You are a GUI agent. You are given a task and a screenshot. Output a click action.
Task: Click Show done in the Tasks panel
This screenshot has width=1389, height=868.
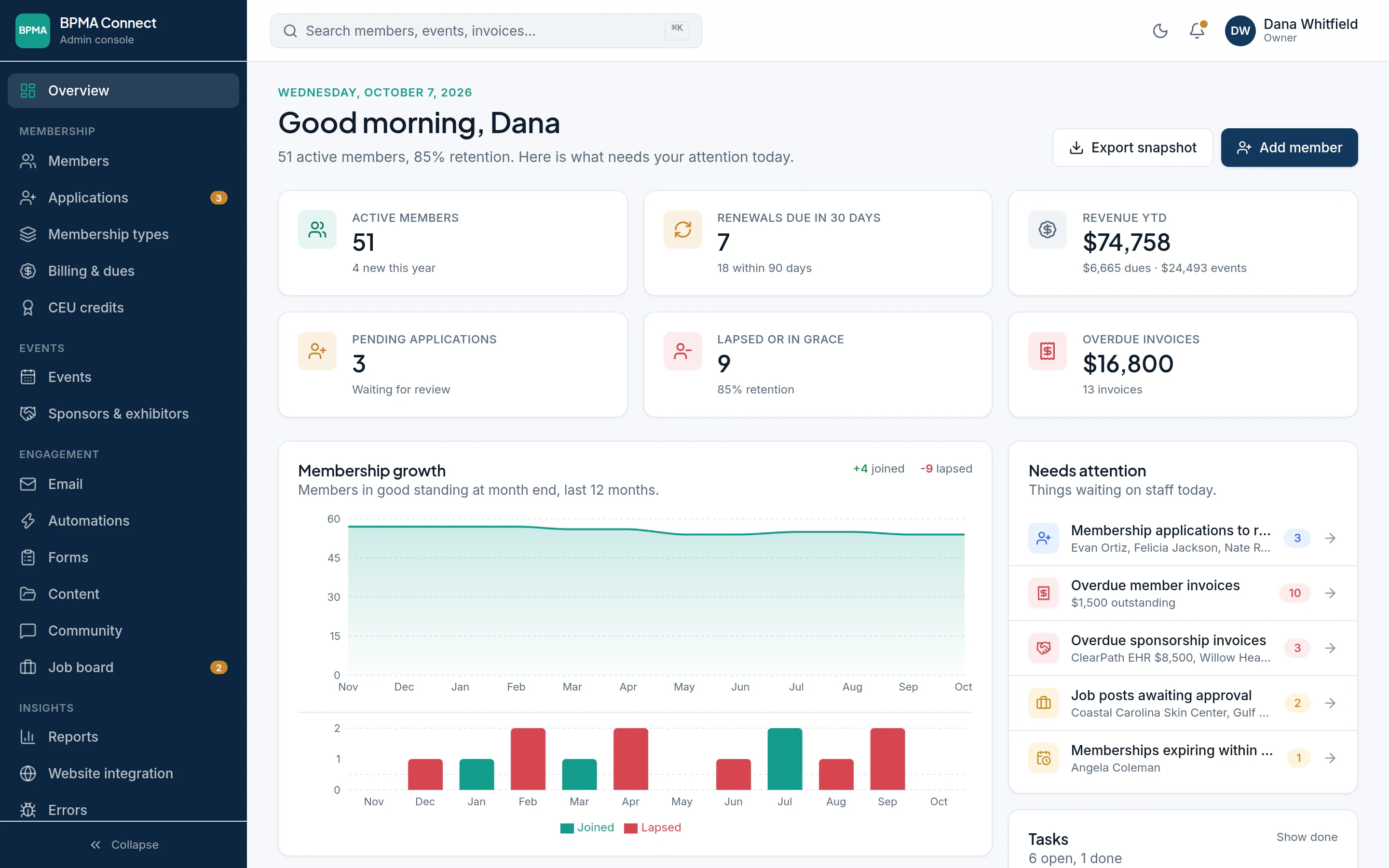(x=1307, y=837)
